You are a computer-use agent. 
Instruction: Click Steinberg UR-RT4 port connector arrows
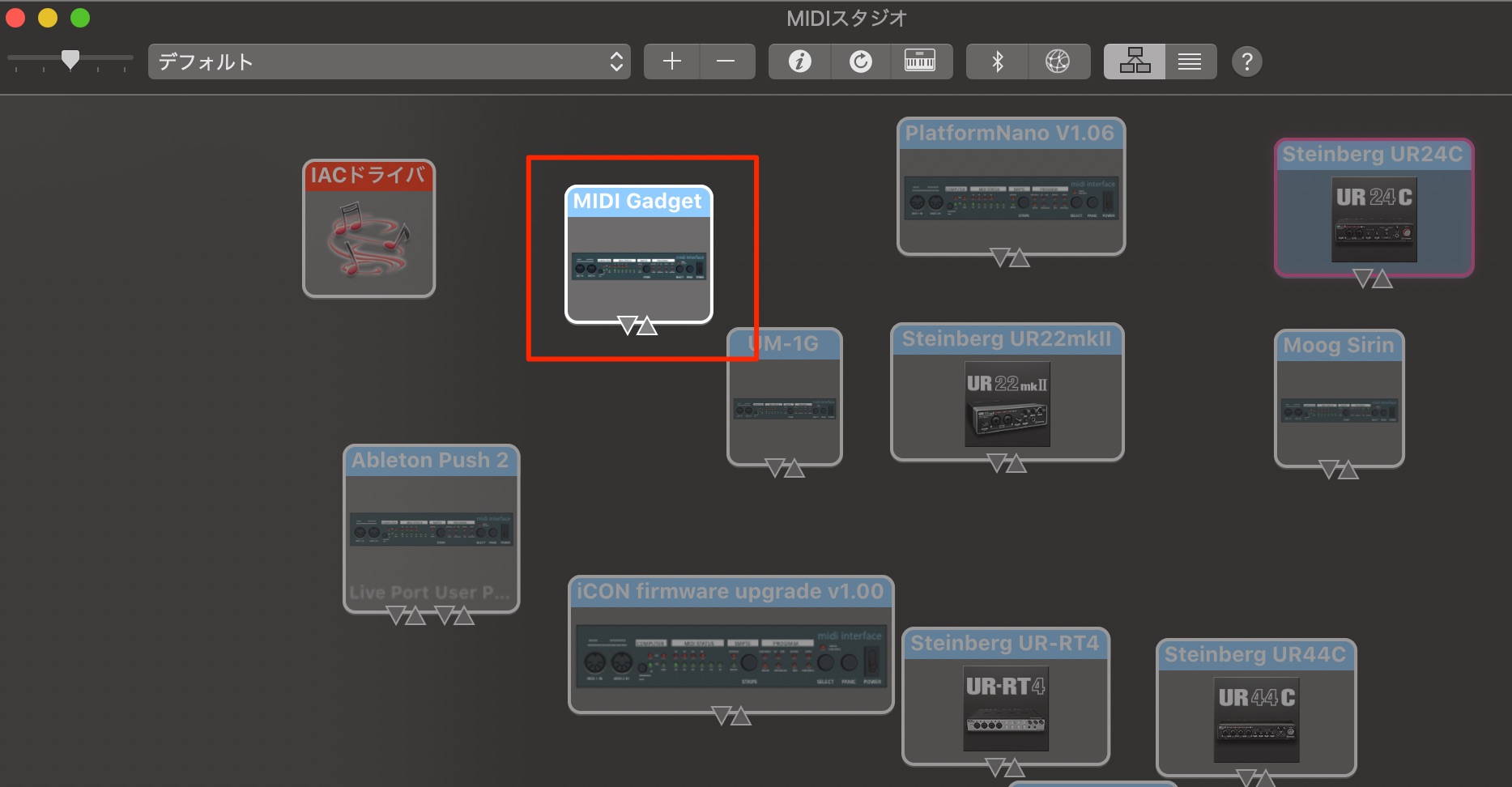[1005, 767]
